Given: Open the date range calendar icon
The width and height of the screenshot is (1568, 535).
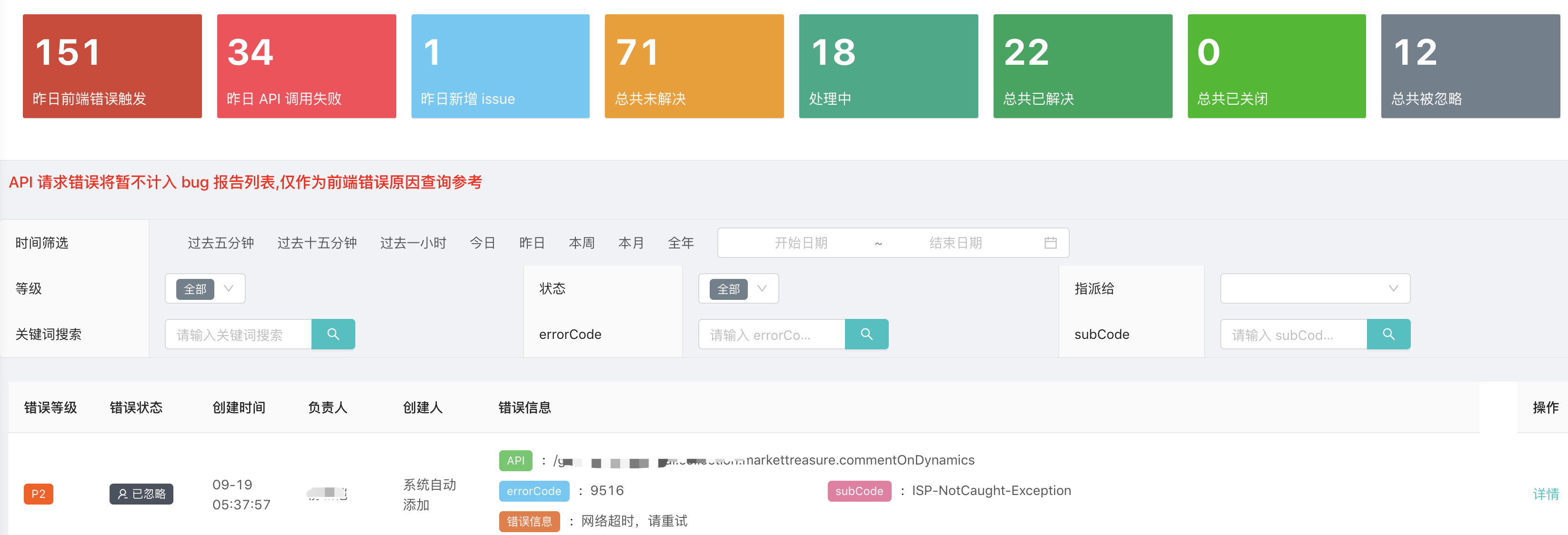Looking at the screenshot, I should click(x=1050, y=243).
